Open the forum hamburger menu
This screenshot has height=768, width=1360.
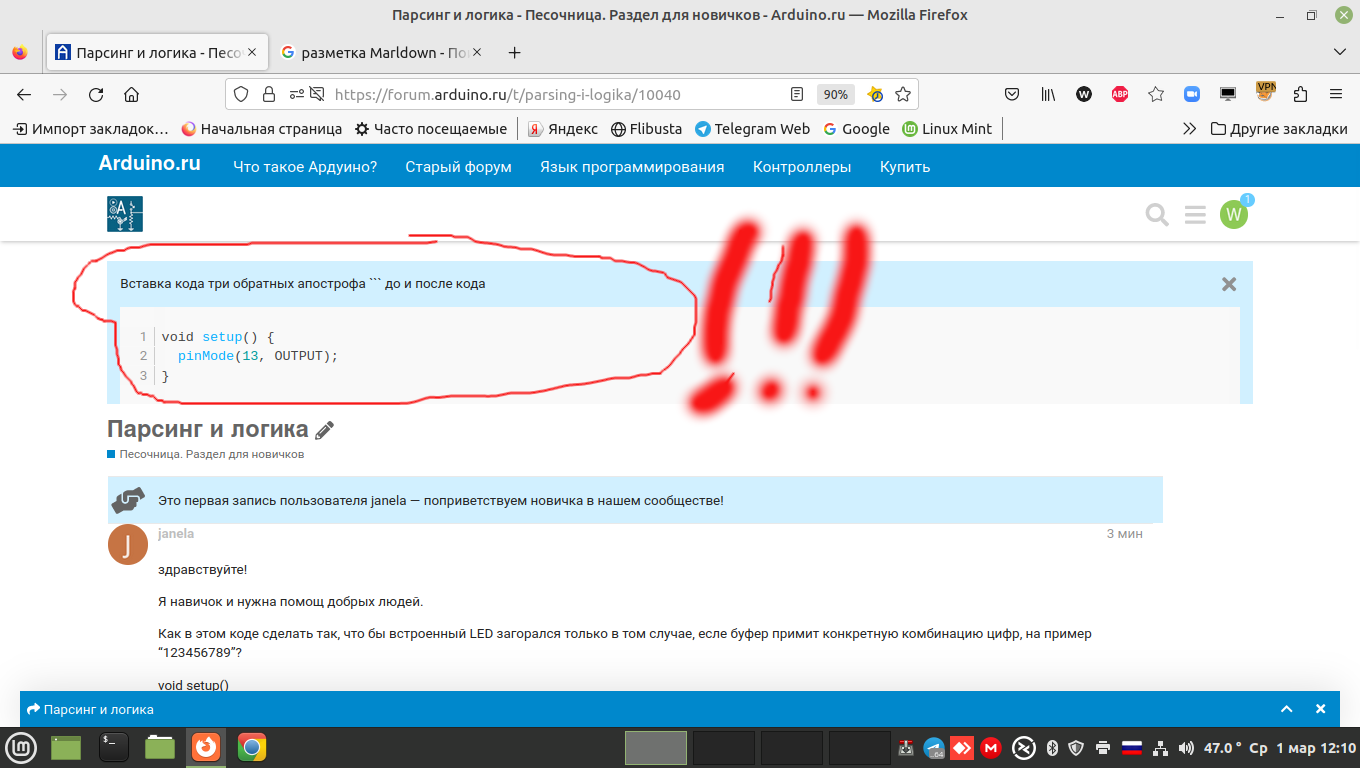click(1195, 215)
